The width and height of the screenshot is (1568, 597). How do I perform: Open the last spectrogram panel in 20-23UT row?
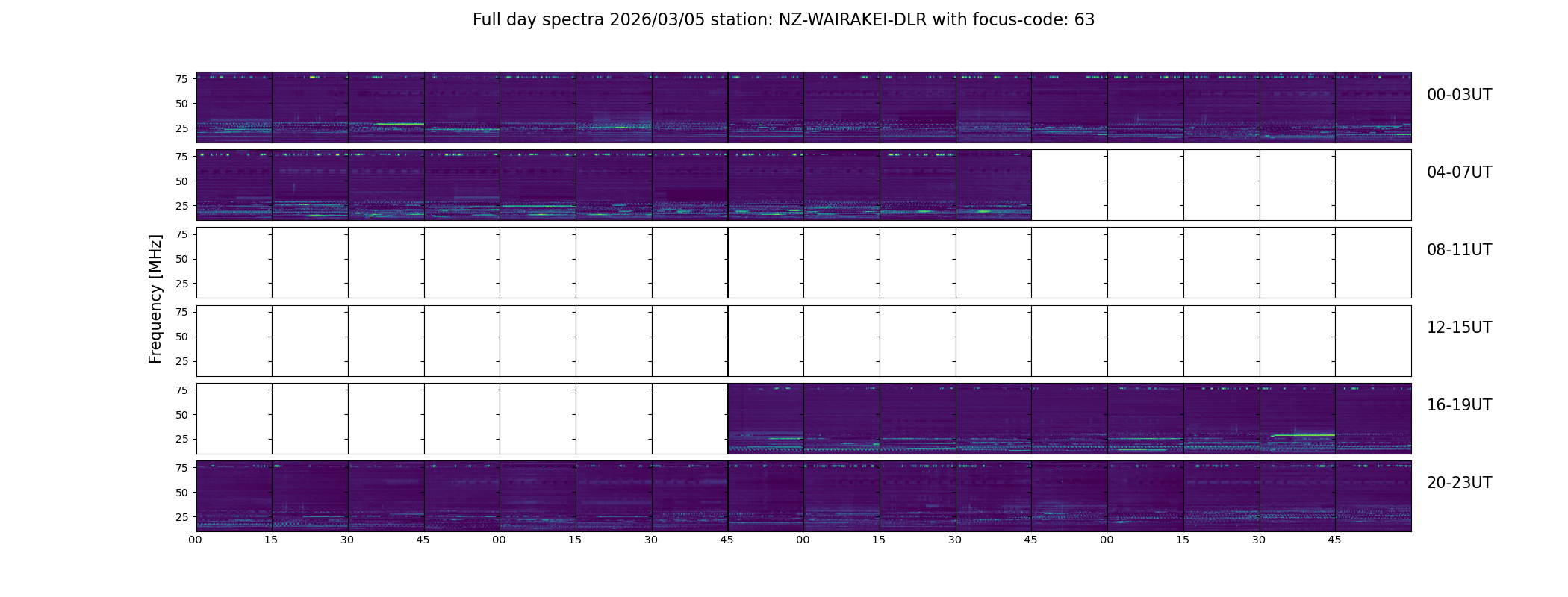pyautogui.click(x=1373, y=496)
